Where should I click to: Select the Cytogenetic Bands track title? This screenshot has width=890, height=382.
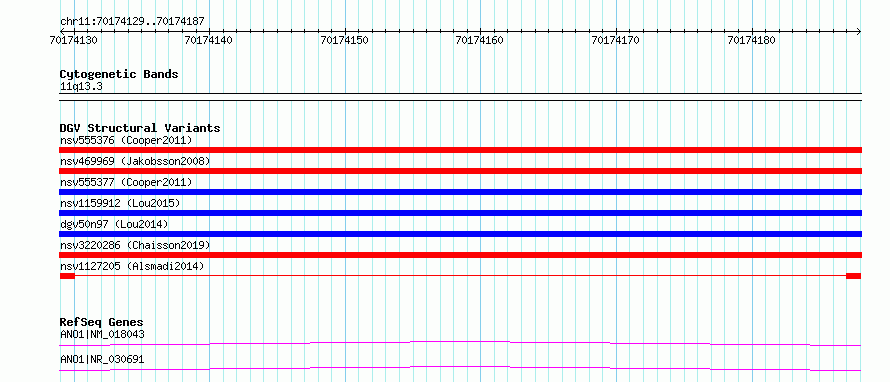pos(119,74)
